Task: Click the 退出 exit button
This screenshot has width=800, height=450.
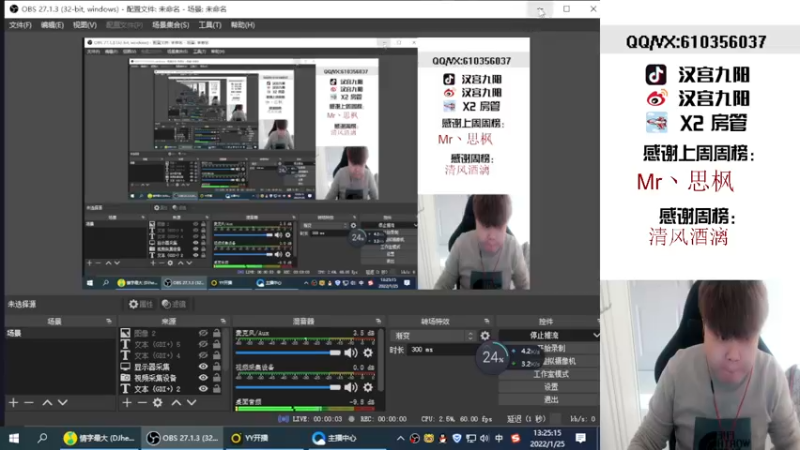Action: 551,399
